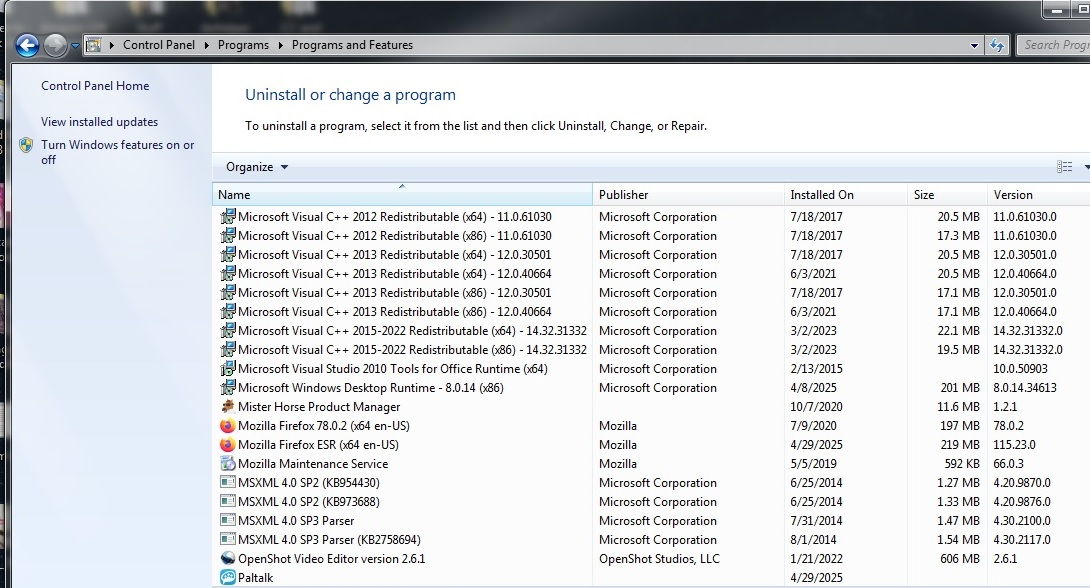
Task: Sort list by Version column header
Action: [x=1039, y=195]
